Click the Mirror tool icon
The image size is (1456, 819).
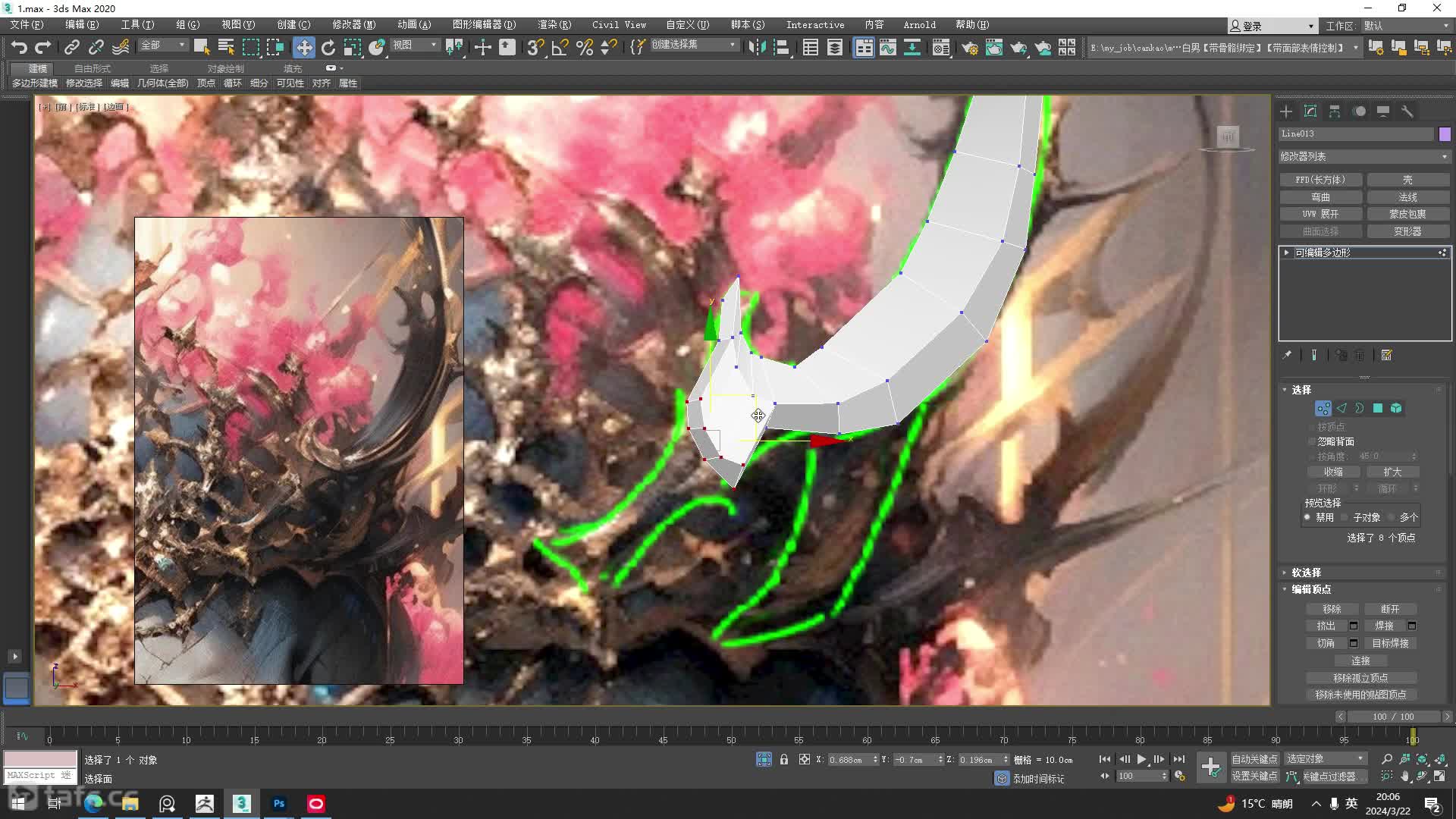click(x=757, y=47)
